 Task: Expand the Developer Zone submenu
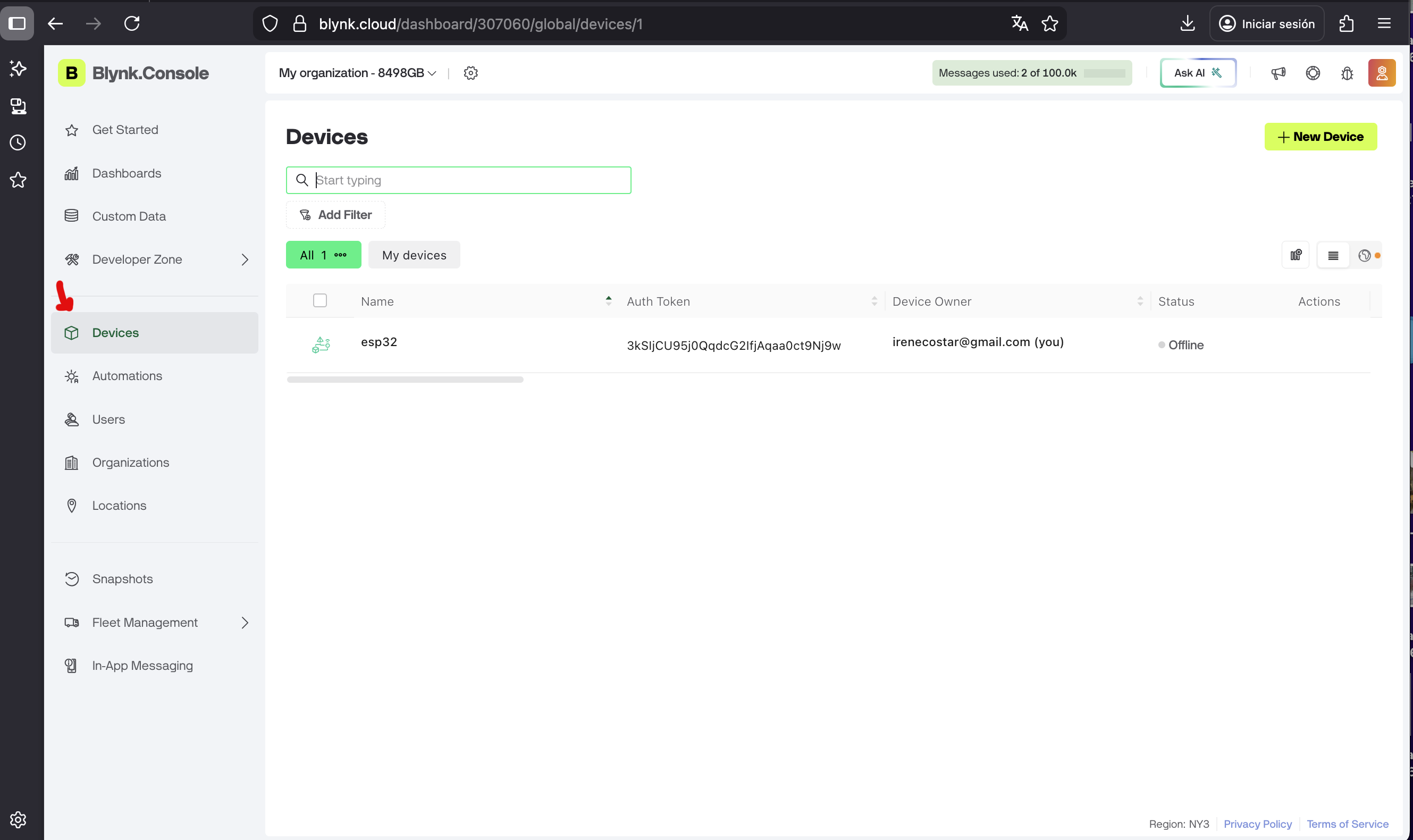[245, 260]
